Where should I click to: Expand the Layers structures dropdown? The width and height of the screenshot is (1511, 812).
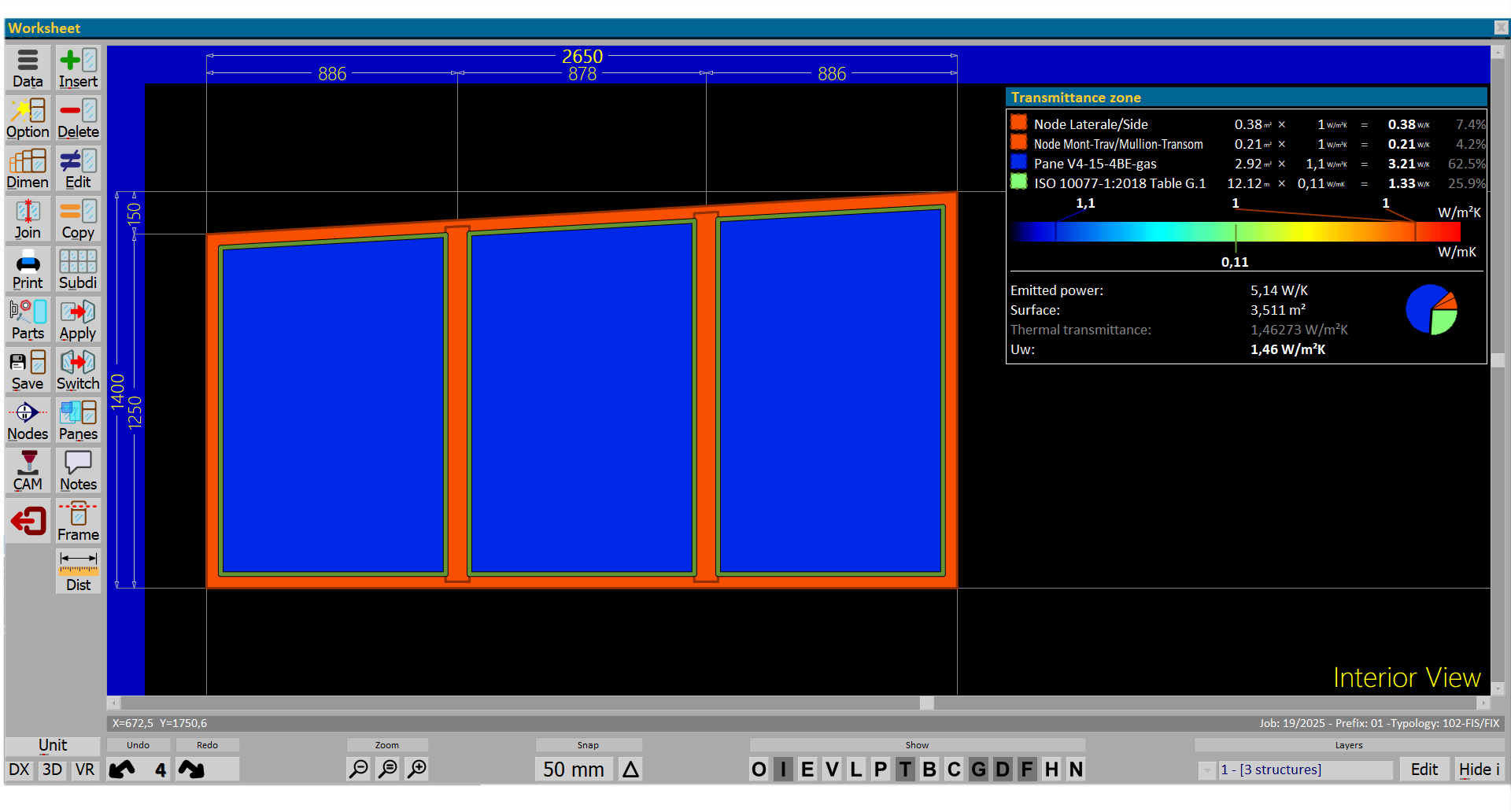click(x=1206, y=770)
